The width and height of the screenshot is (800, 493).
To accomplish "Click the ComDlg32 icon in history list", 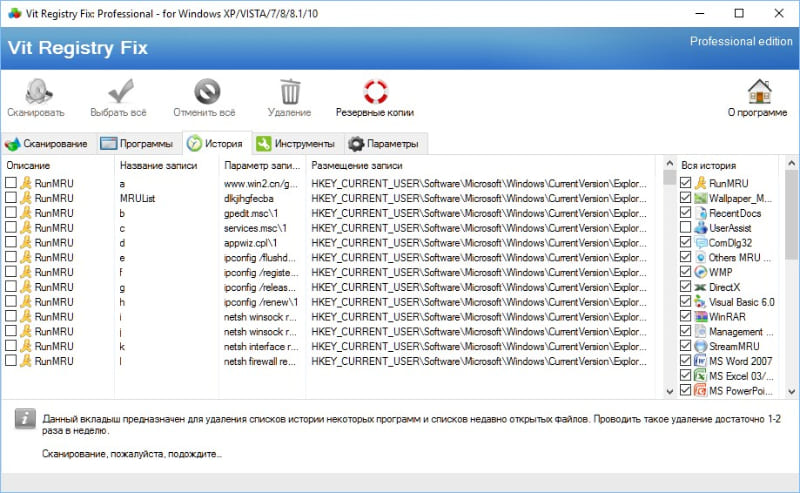I will (701, 242).
